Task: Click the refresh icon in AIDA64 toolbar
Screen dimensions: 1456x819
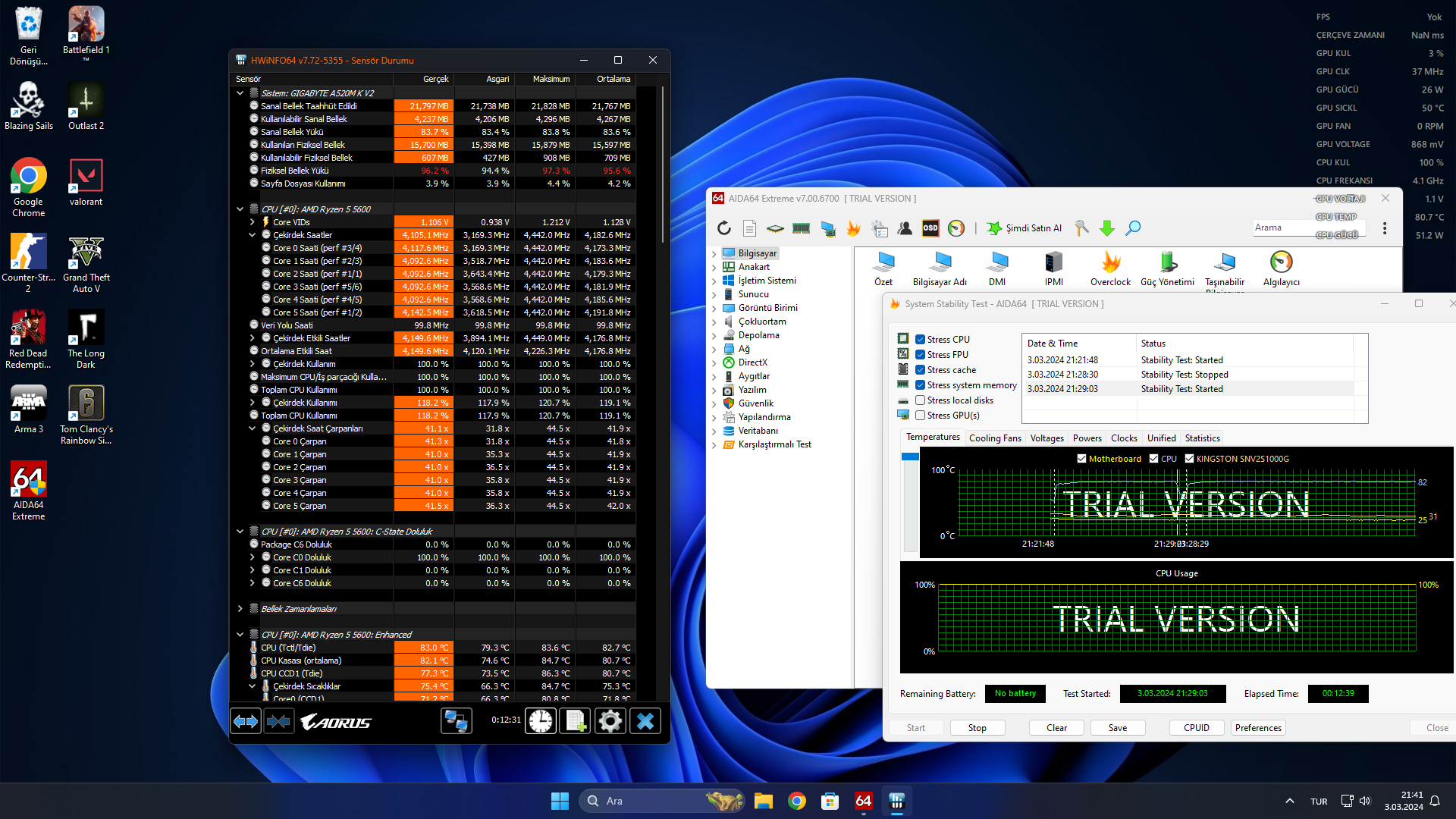Action: click(x=724, y=228)
